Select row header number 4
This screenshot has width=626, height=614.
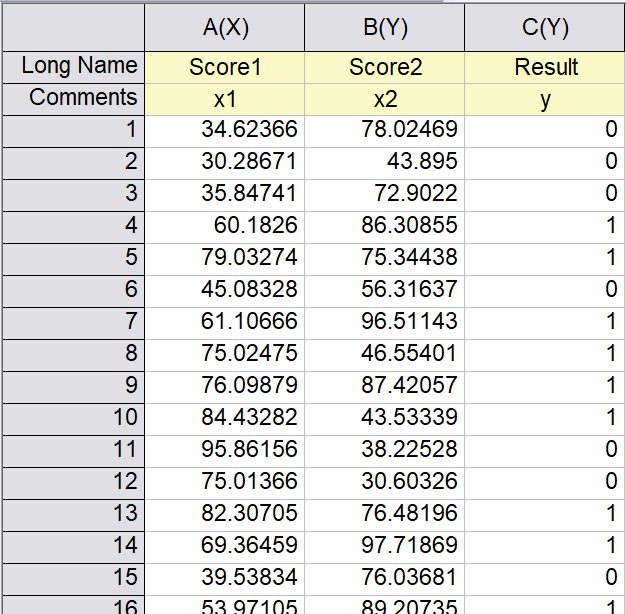point(73,227)
